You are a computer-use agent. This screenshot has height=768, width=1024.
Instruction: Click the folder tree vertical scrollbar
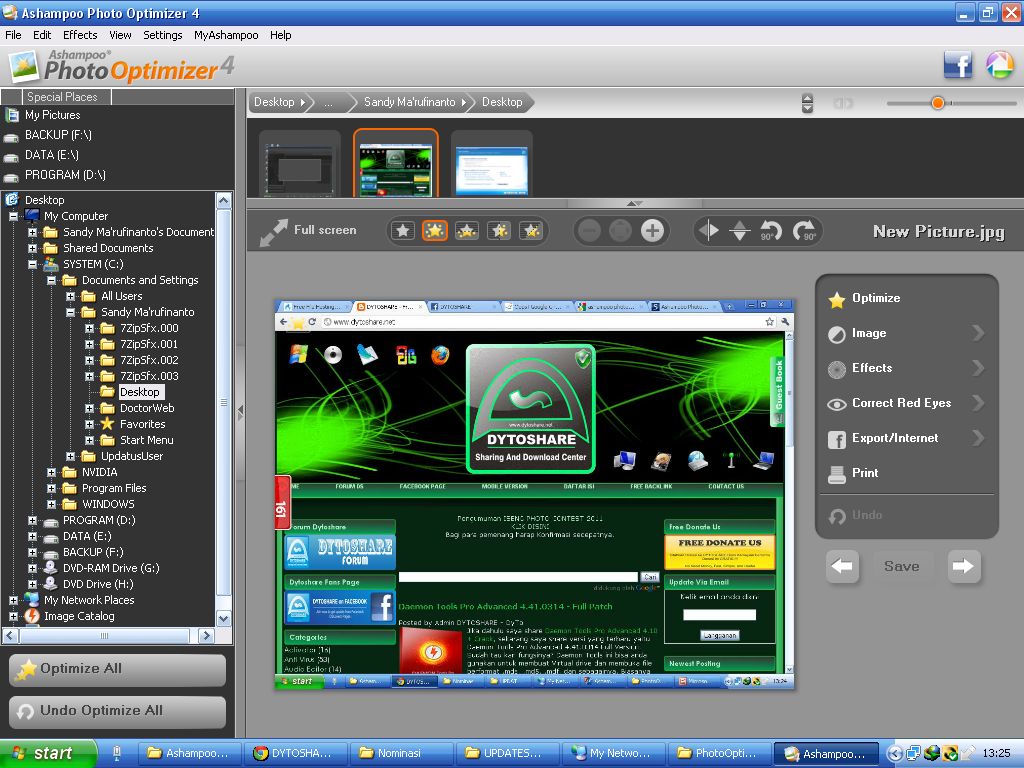coord(223,402)
